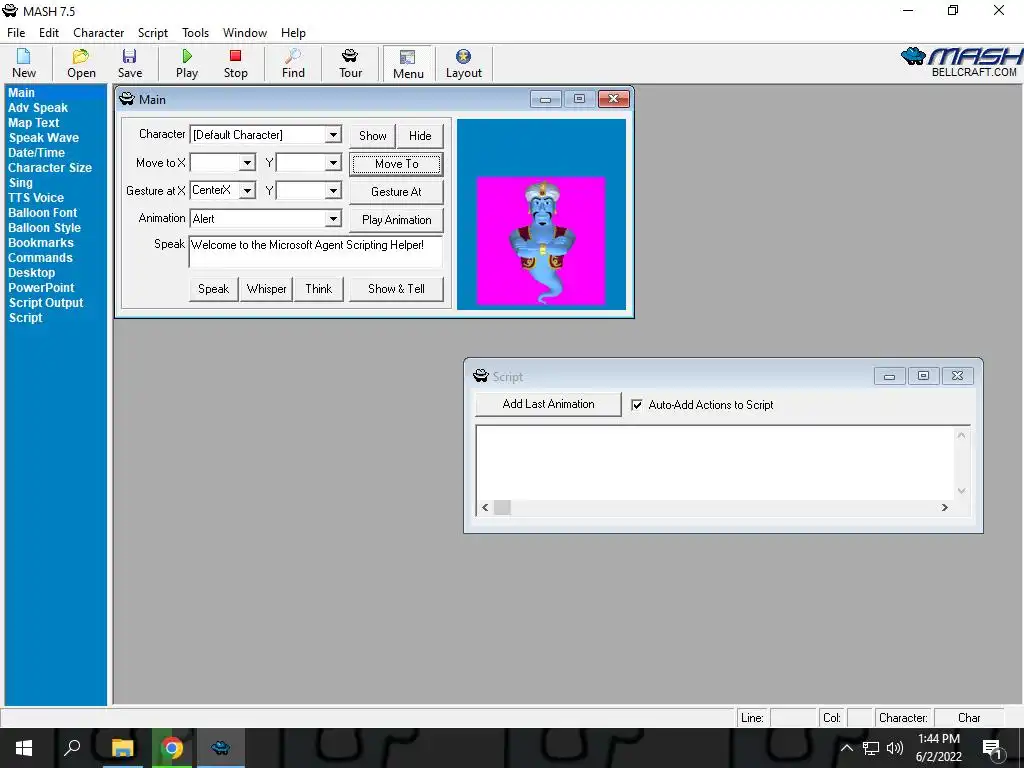
Task: Click the genie character preview image
Action: pos(541,240)
